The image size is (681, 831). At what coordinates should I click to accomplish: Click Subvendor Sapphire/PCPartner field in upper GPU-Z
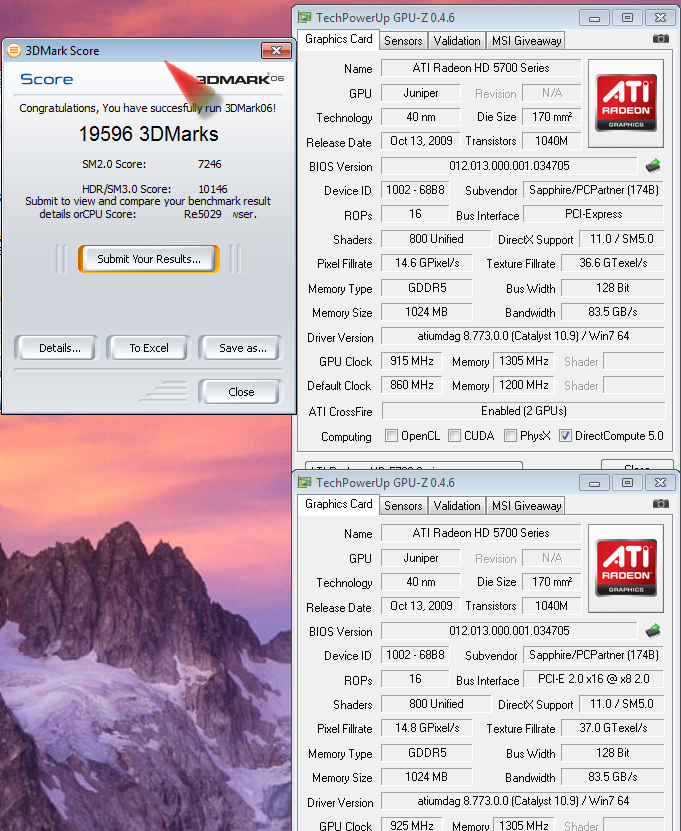click(594, 190)
